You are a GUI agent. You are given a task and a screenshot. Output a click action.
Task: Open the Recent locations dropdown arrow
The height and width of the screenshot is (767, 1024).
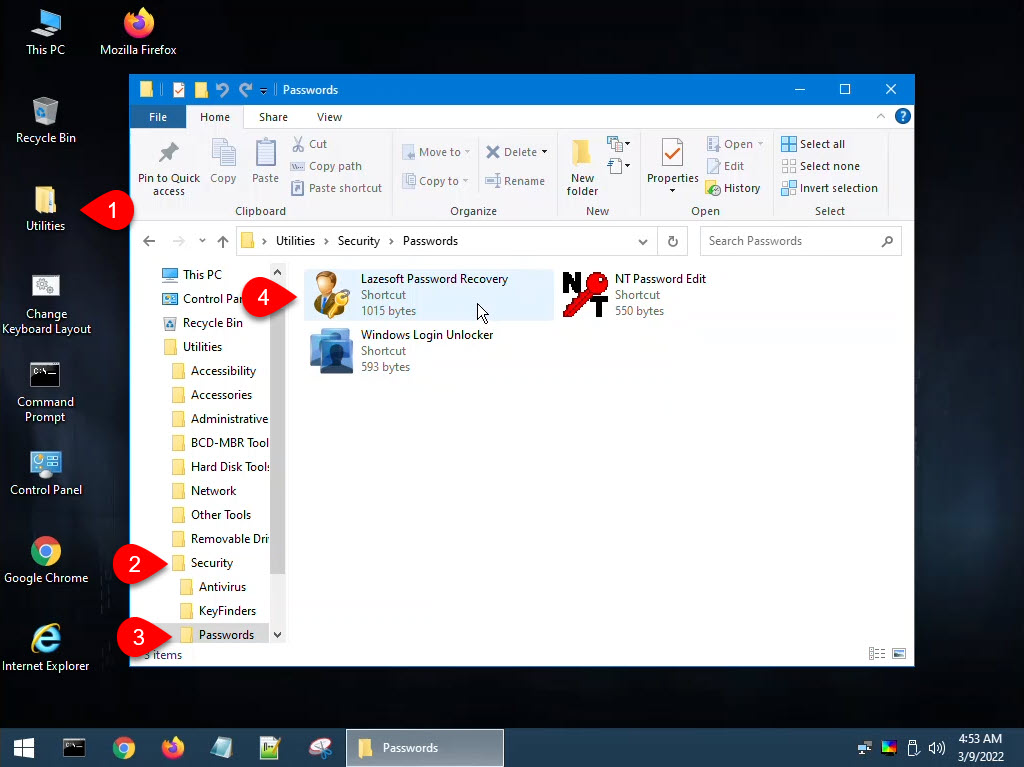202,241
